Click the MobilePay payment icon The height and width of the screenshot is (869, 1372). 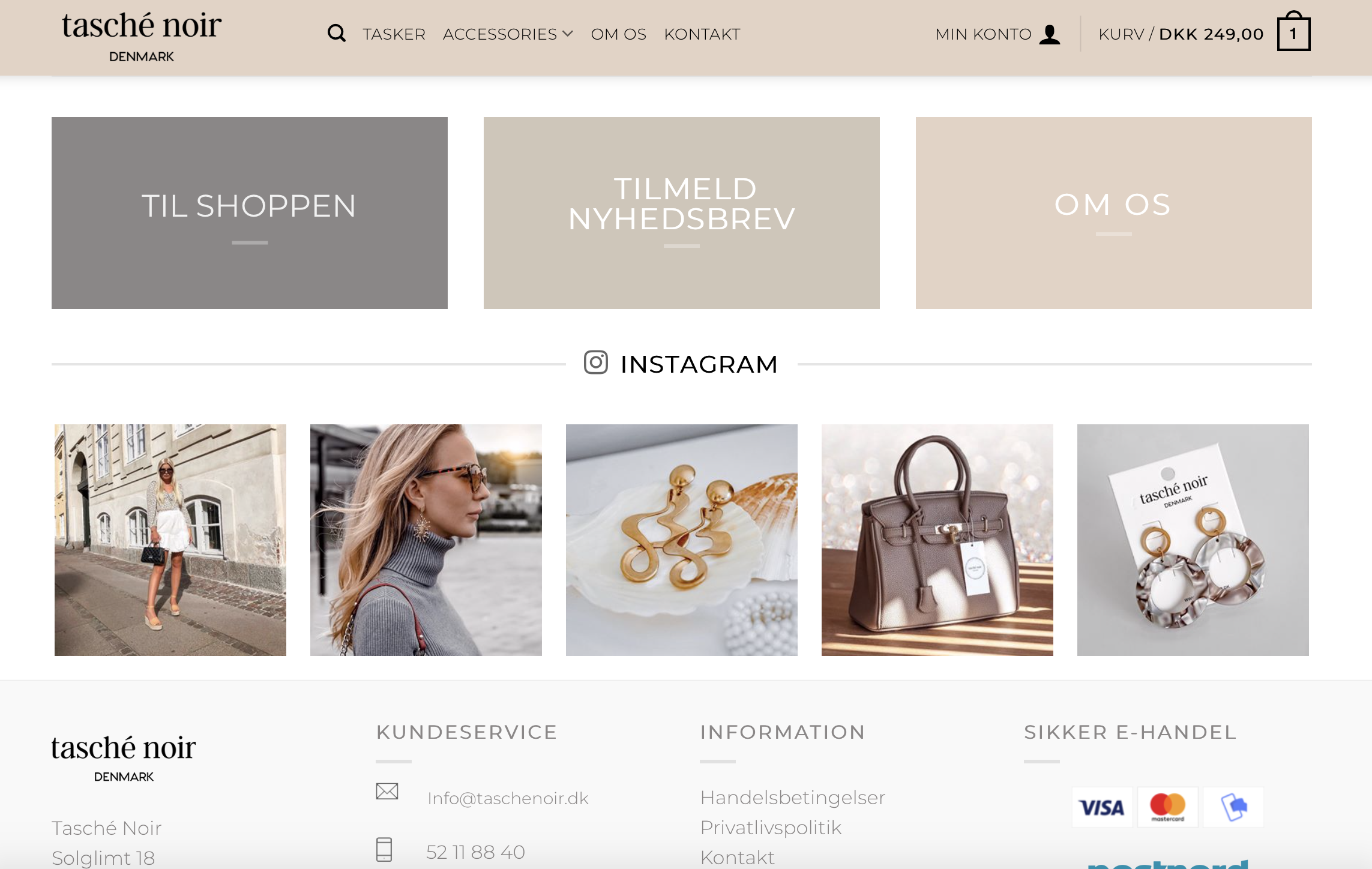click(x=1233, y=808)
